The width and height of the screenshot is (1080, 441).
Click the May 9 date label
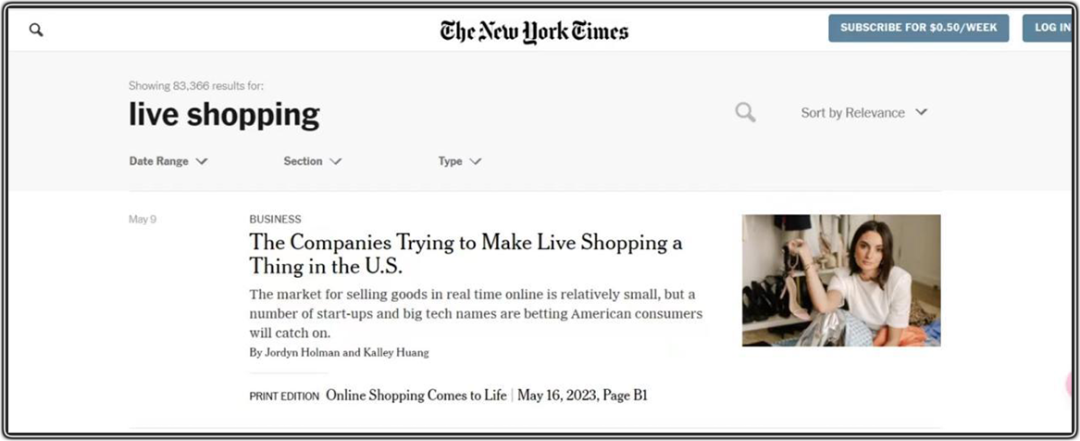pos(143,219)
